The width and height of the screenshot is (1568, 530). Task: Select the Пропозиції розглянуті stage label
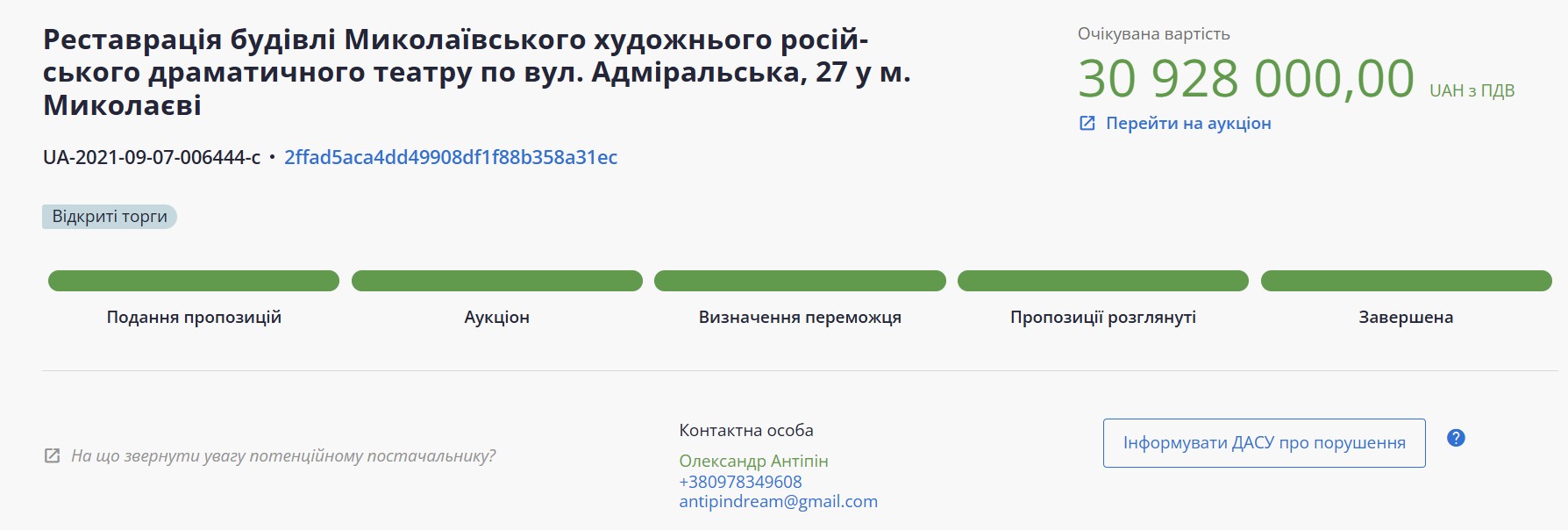click(x=1102, y=318)
